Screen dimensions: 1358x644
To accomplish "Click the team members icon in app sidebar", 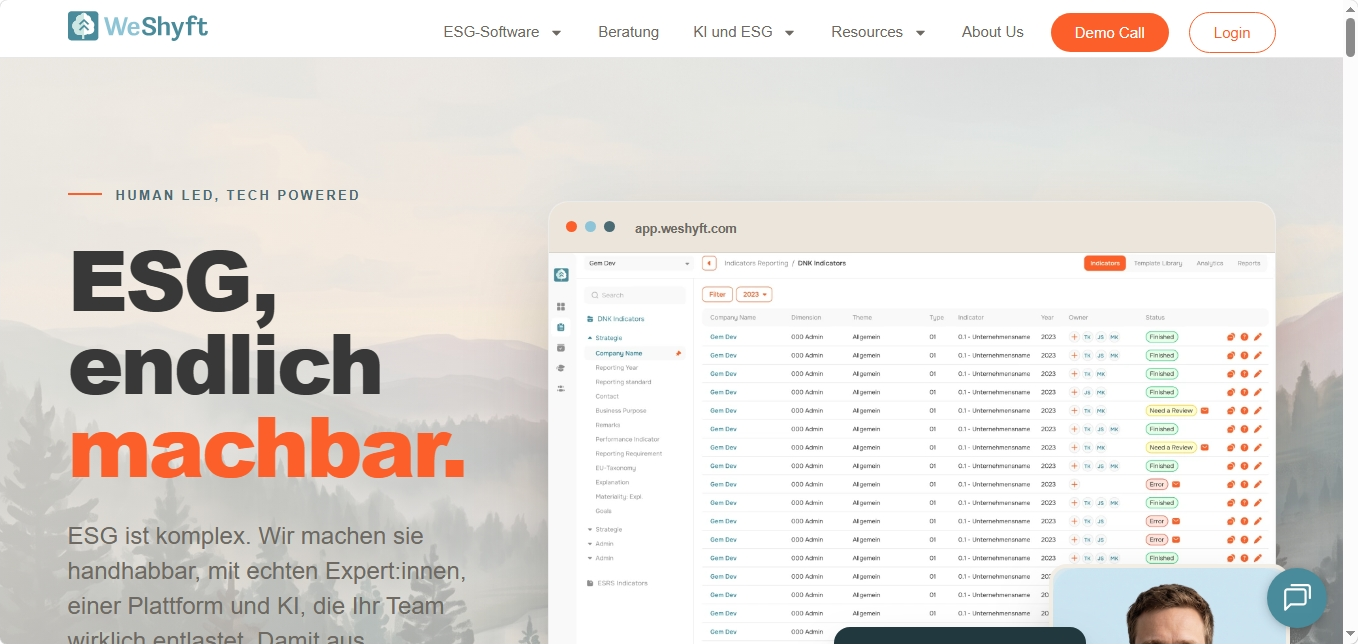I will pyautogui.click(x=561, y=388).
